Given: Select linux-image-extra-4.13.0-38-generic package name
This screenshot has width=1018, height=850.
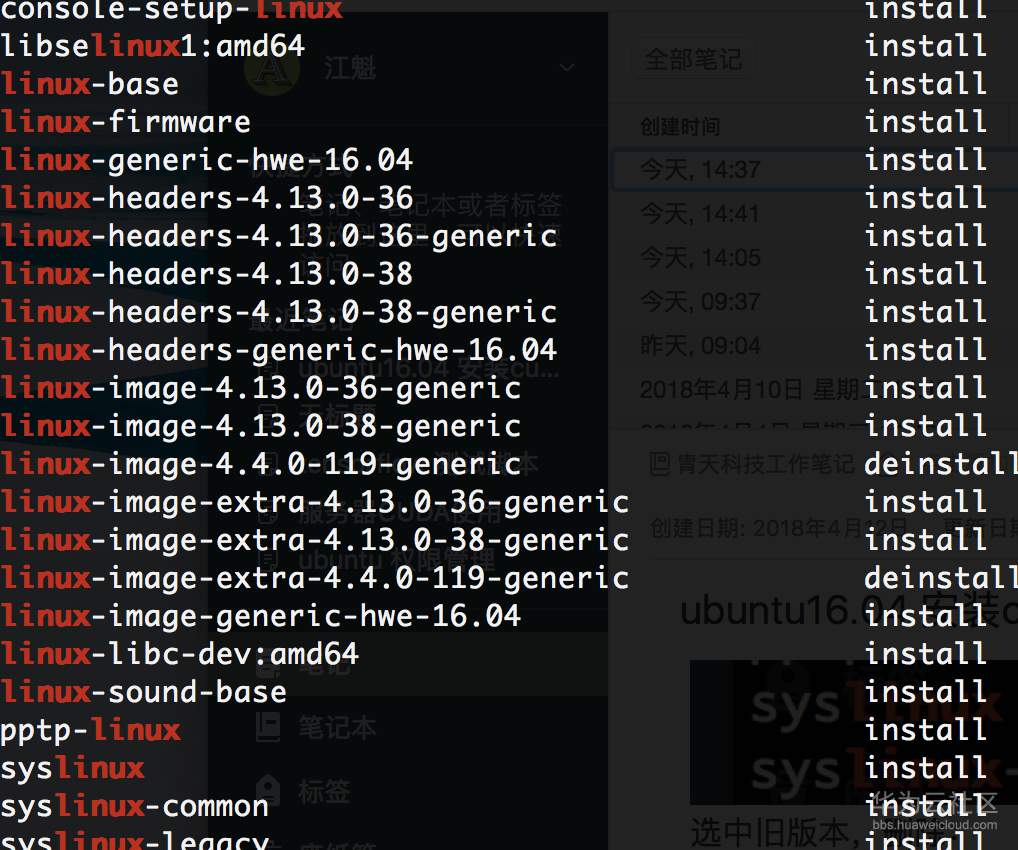Looking at the screenshot, I should click(x=315, y=540).
